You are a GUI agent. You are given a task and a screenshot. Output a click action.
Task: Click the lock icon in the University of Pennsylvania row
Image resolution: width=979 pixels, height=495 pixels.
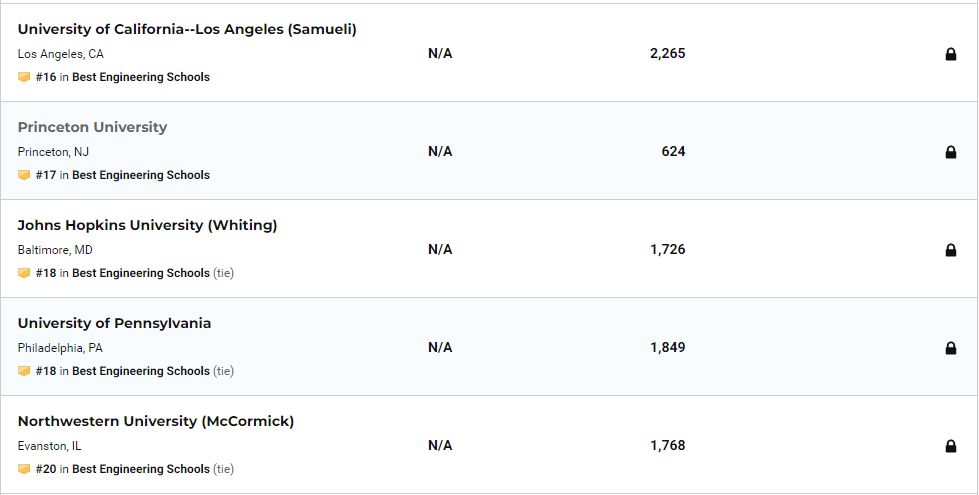(x=951, y=348)
